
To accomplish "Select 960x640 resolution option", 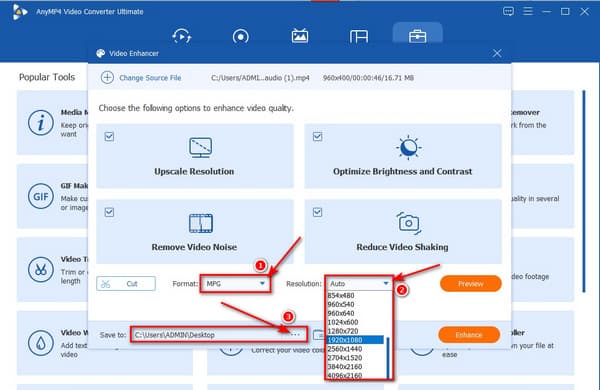I will click(x=341, y=313).
